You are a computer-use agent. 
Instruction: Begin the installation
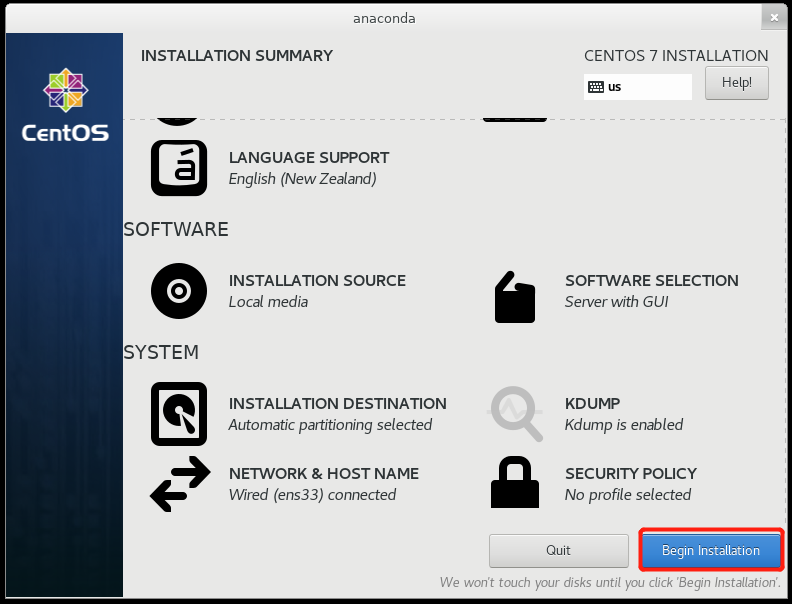[x=711, y=550]
